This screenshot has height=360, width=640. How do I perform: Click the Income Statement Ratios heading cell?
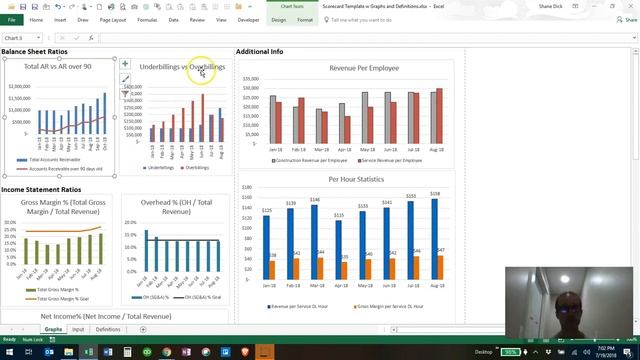pos(41,190)
